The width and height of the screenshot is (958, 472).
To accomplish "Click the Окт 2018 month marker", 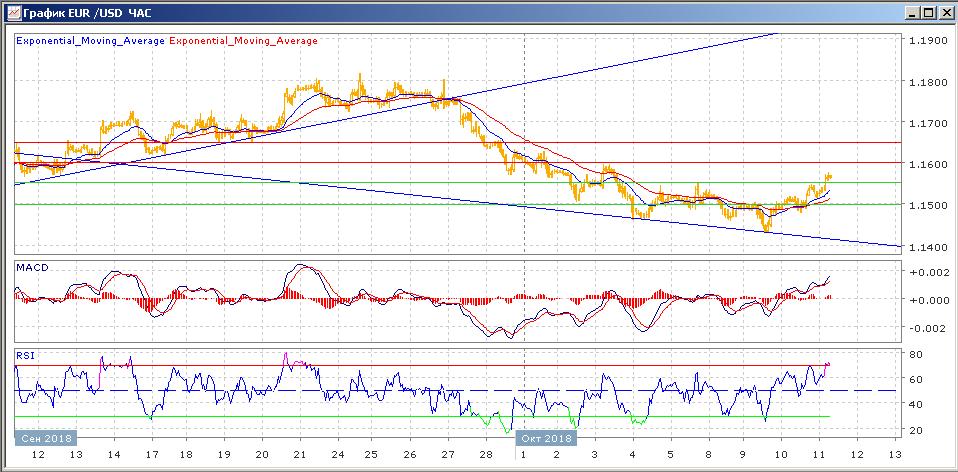I will click(x=546, y=437).
